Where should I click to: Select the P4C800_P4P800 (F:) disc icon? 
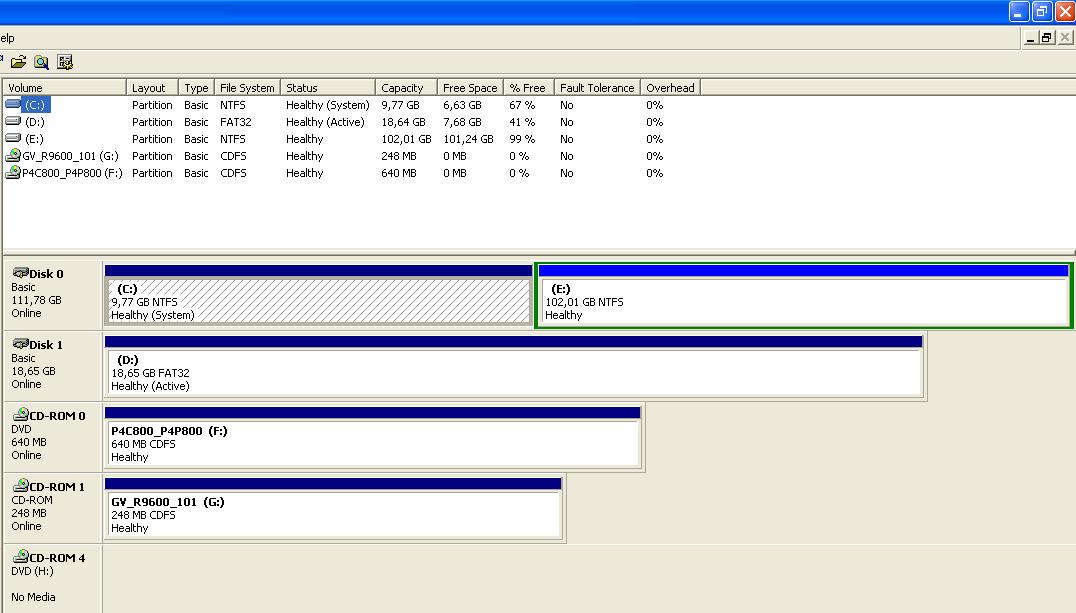coord(13,173)
